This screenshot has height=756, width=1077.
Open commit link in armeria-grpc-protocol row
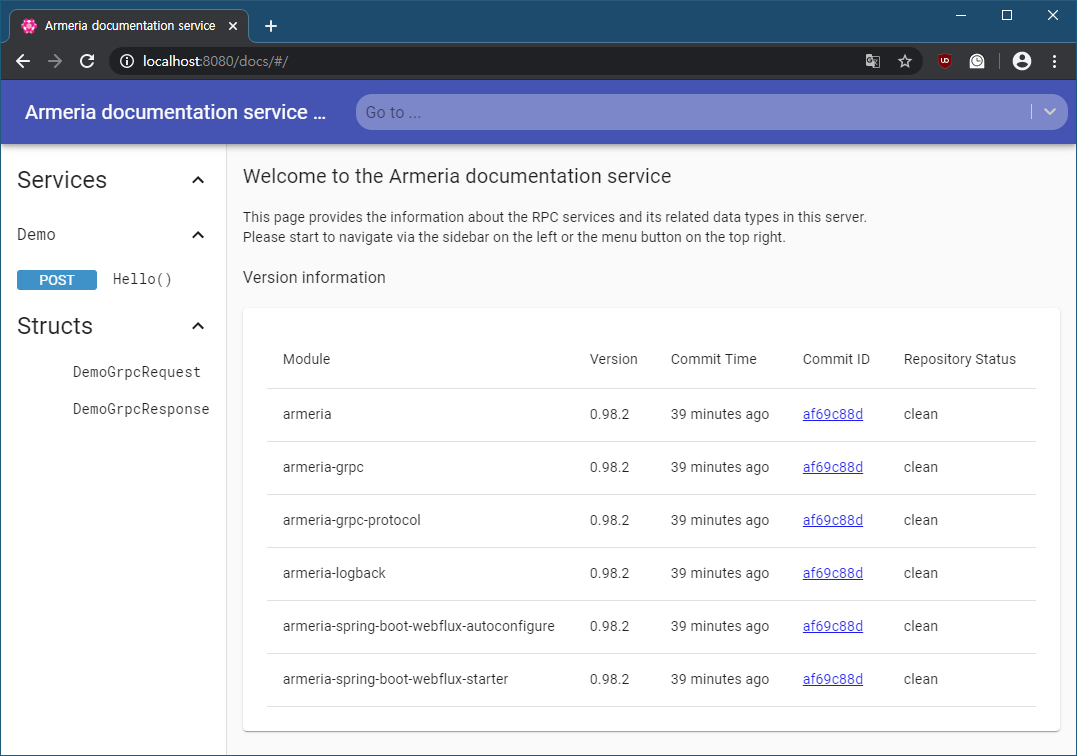pos(832,520)
